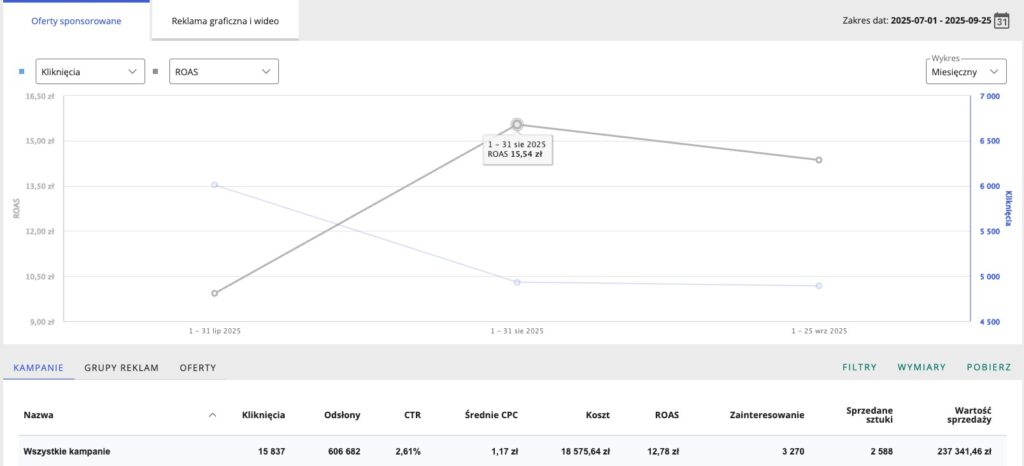Expand the Miesięczny chart interval dropdown
1024x466 pixels.
[x=965, y=72]
